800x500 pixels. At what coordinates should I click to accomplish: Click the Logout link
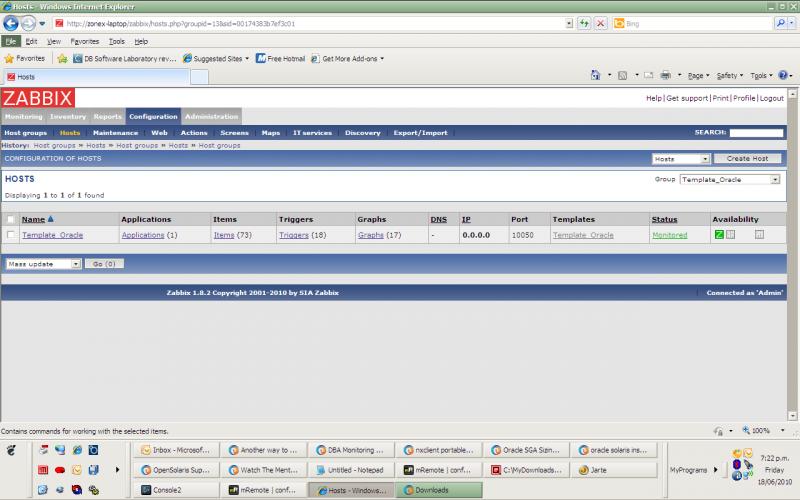[x=771, y=98]
